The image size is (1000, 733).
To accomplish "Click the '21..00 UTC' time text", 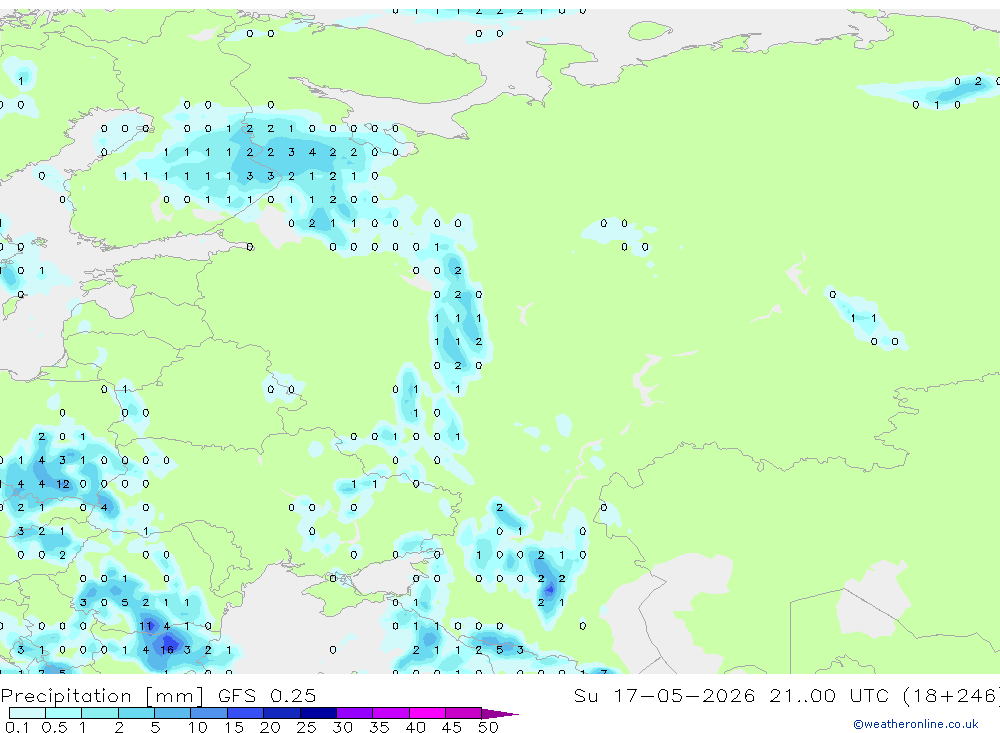I will click(x=831, y=695).
